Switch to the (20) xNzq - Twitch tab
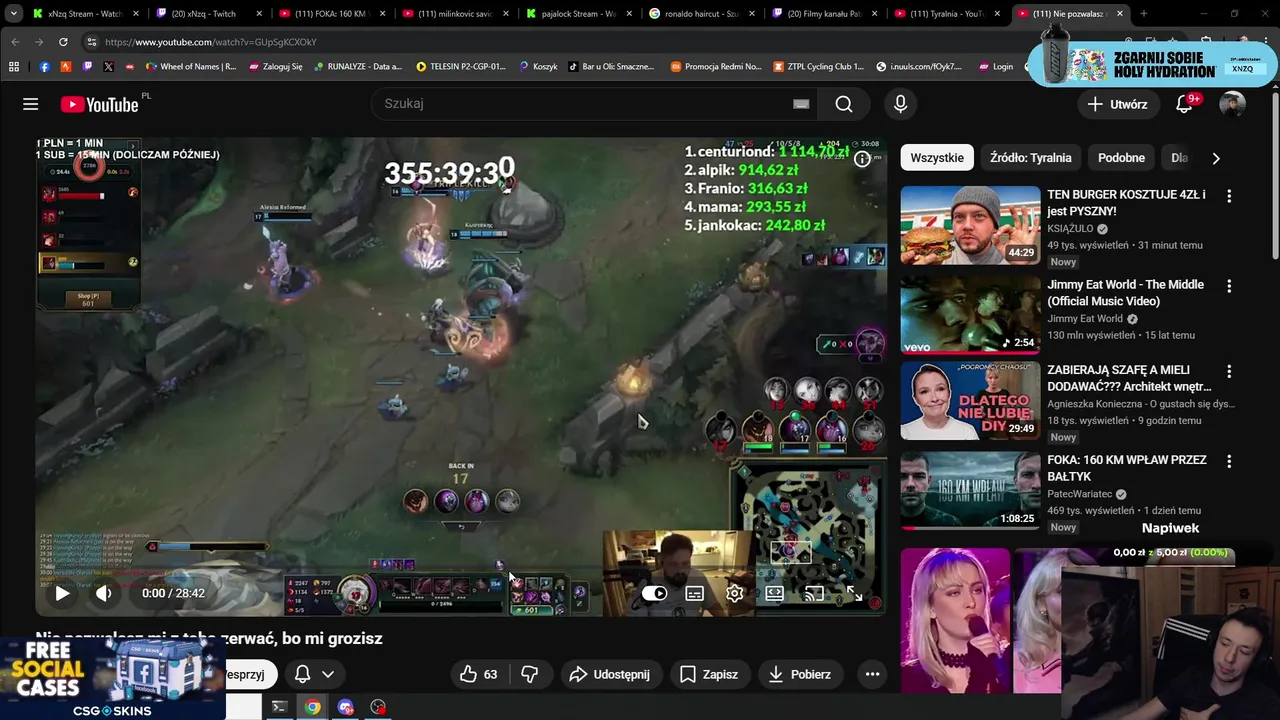This screenshot has width=1280, height=720. tap(210, 14)
